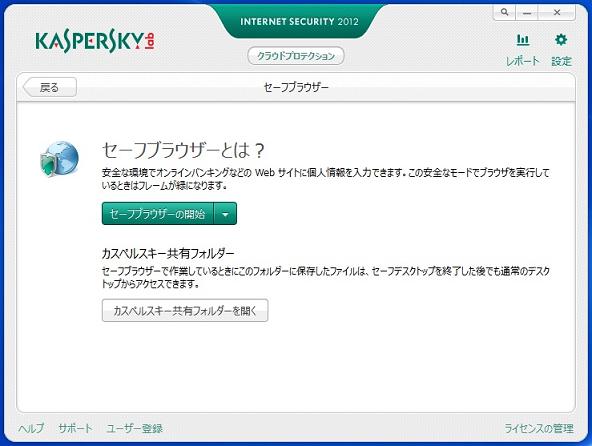Click the レポート text label
The image size is (592, 446).
tap(523, 61)
